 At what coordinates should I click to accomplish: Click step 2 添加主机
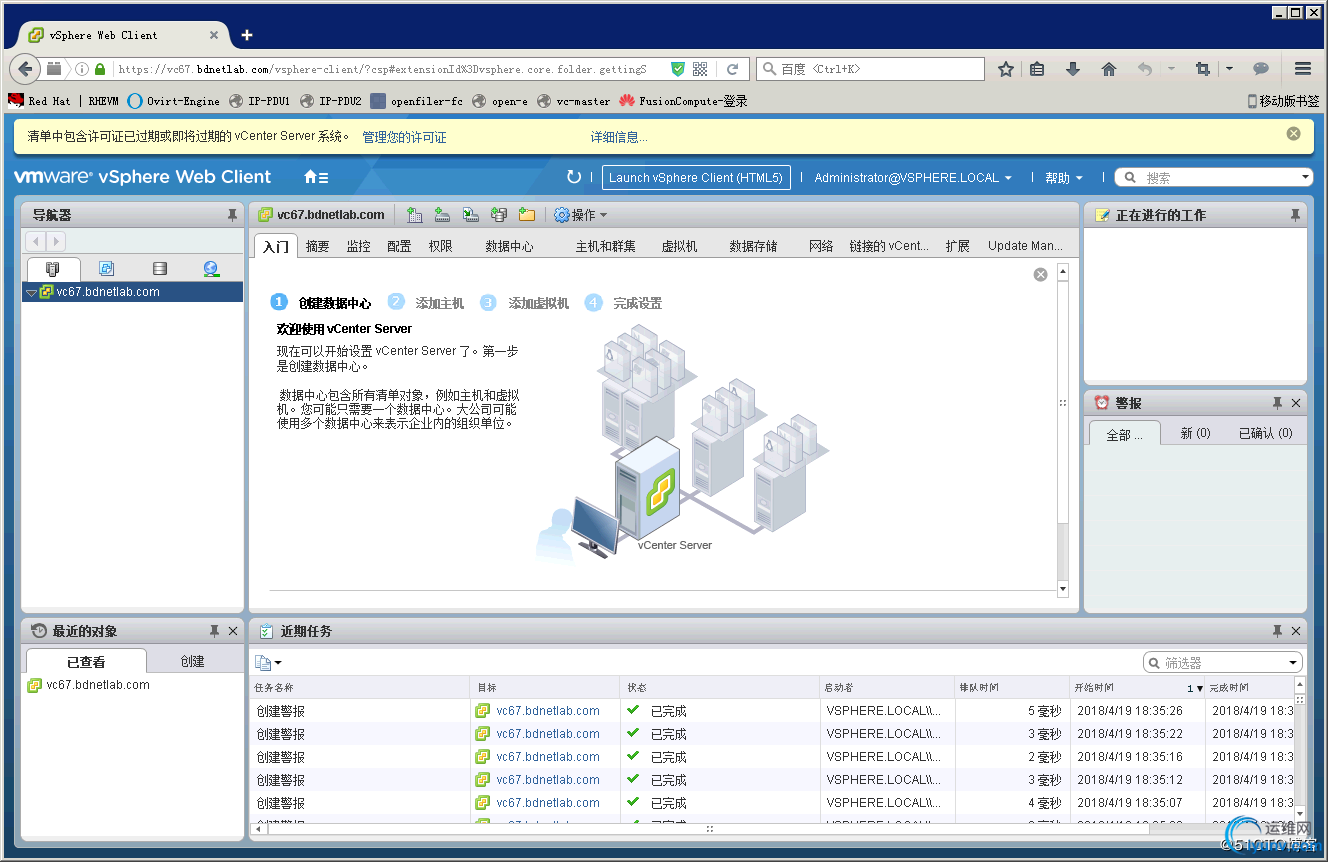point(427,303)
